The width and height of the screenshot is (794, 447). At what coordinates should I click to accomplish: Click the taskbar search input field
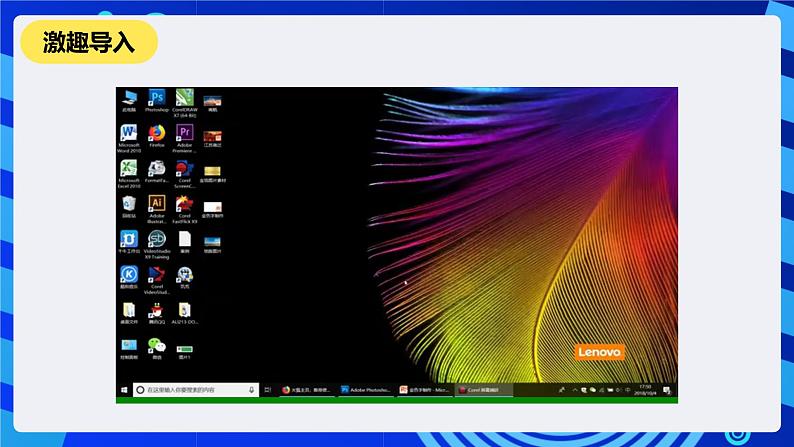coord(196,390)
